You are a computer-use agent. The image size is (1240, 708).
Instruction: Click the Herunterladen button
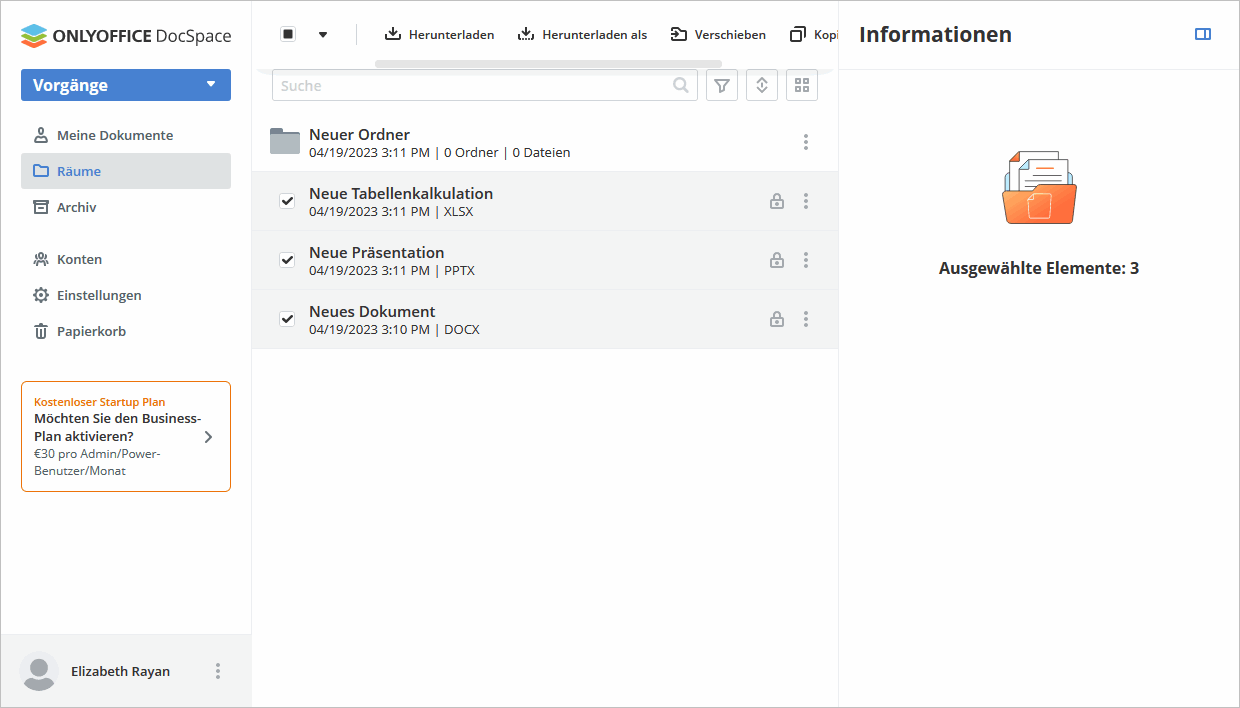click(x=440, y=34)
